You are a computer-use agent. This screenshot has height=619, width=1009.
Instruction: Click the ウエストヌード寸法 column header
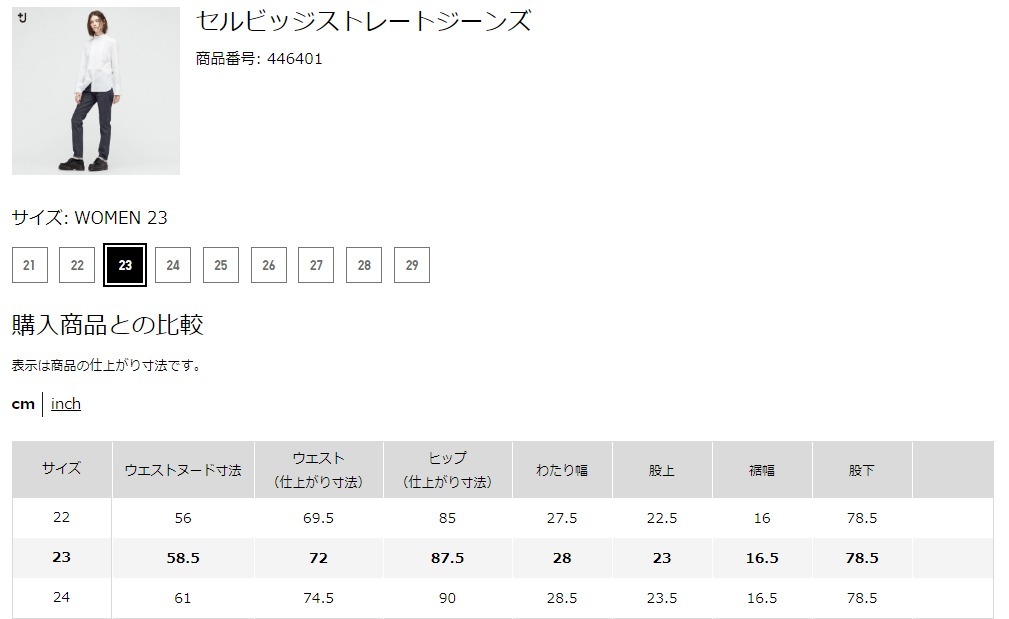(183, 470)
